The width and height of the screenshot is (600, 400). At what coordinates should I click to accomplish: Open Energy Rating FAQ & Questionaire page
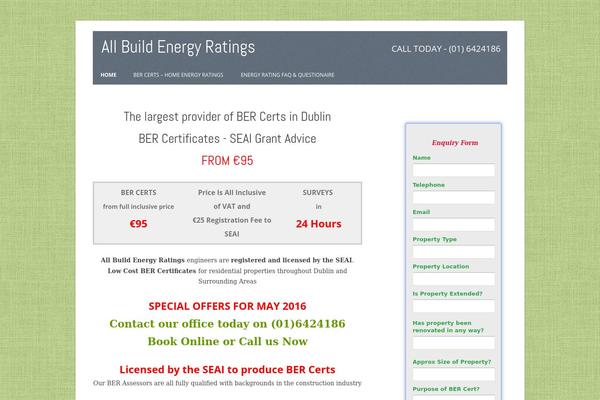[287, 75]
